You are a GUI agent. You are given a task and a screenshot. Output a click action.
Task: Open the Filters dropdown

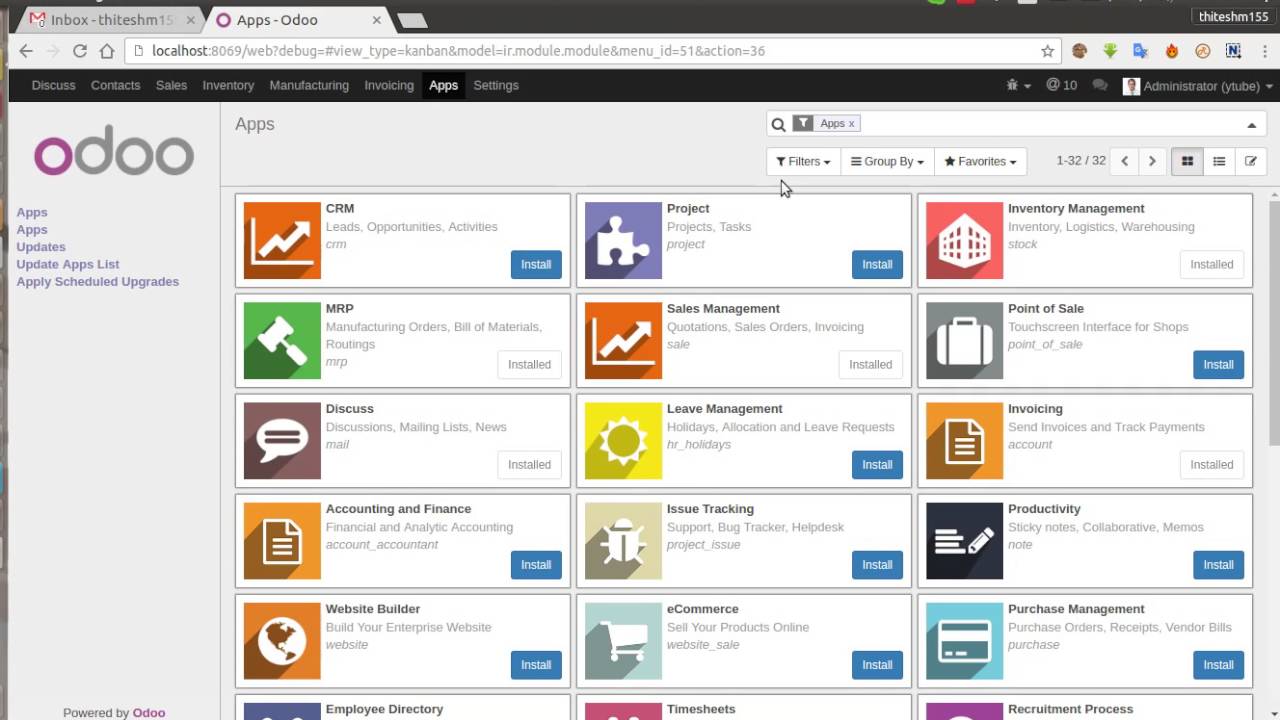click(x=804, y=161)
